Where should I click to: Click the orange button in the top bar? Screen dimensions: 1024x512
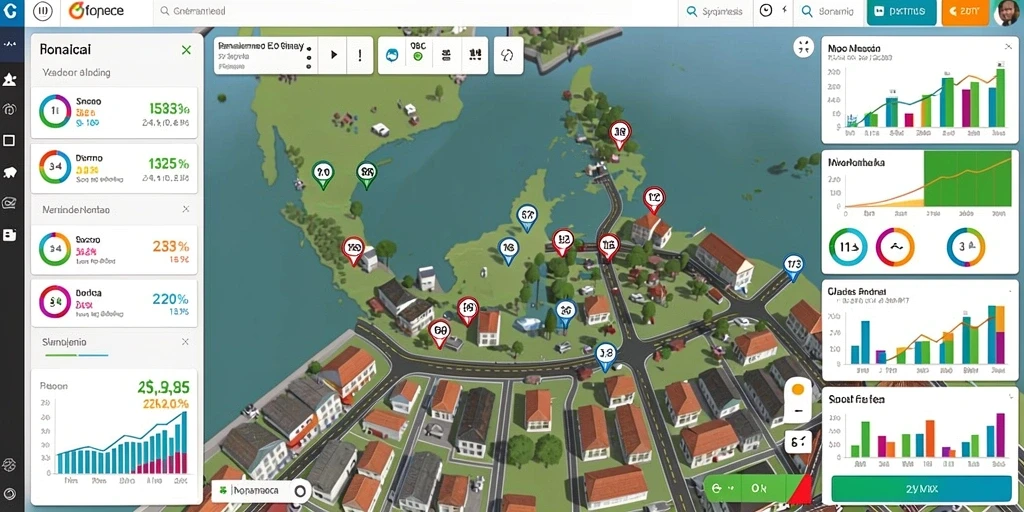coord(965,12)
